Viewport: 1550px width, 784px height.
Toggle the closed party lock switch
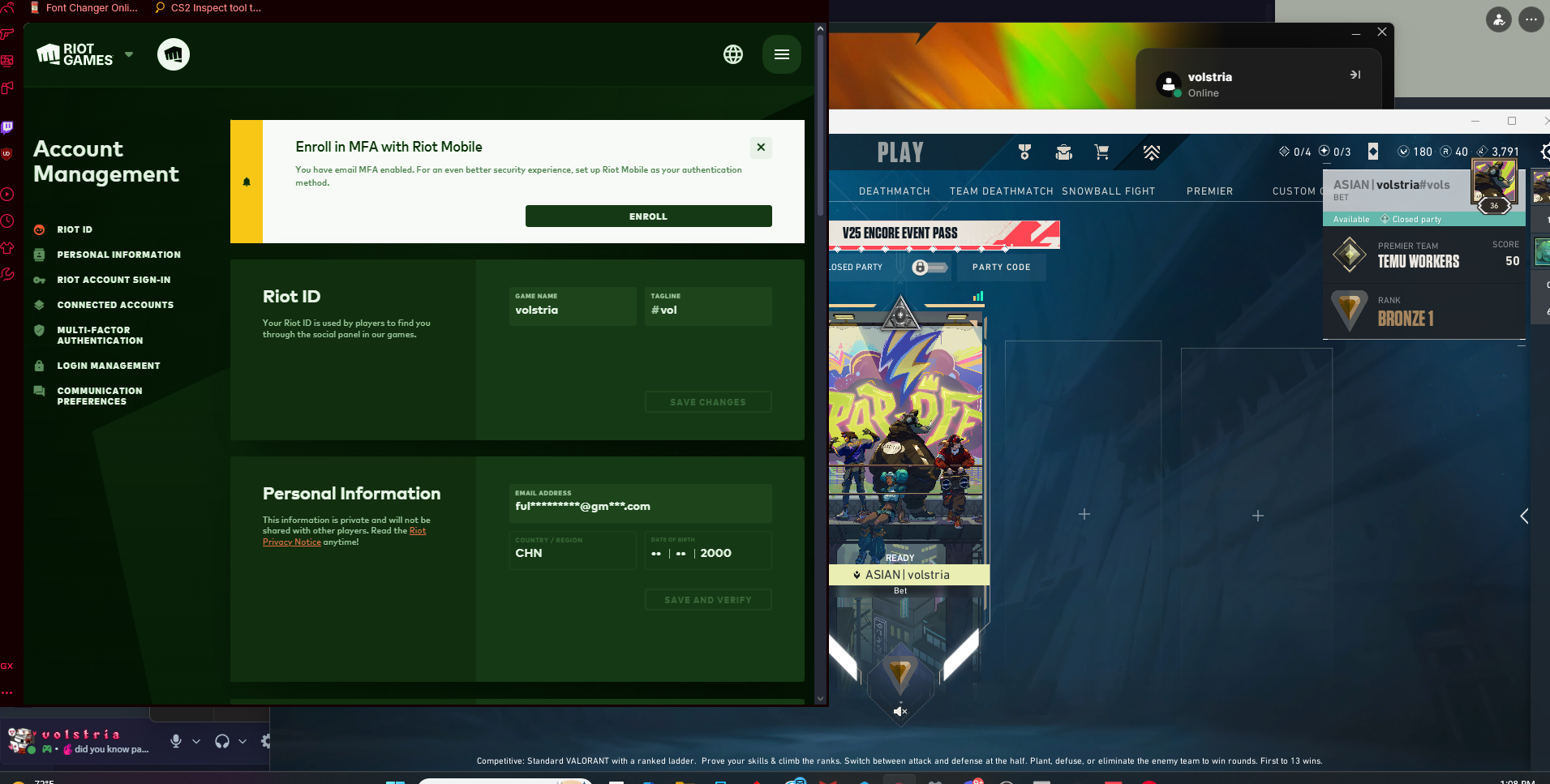click(930, 268)
